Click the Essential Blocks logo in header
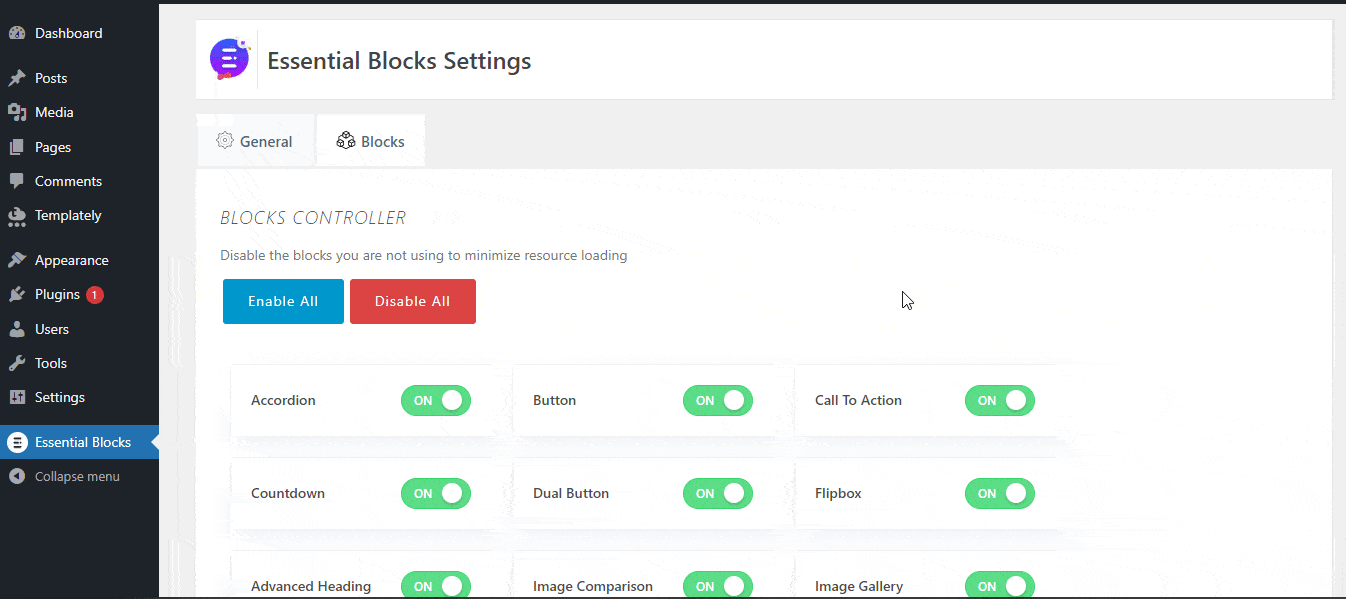This screenshot has width=1346, height=599. [230, 59]
